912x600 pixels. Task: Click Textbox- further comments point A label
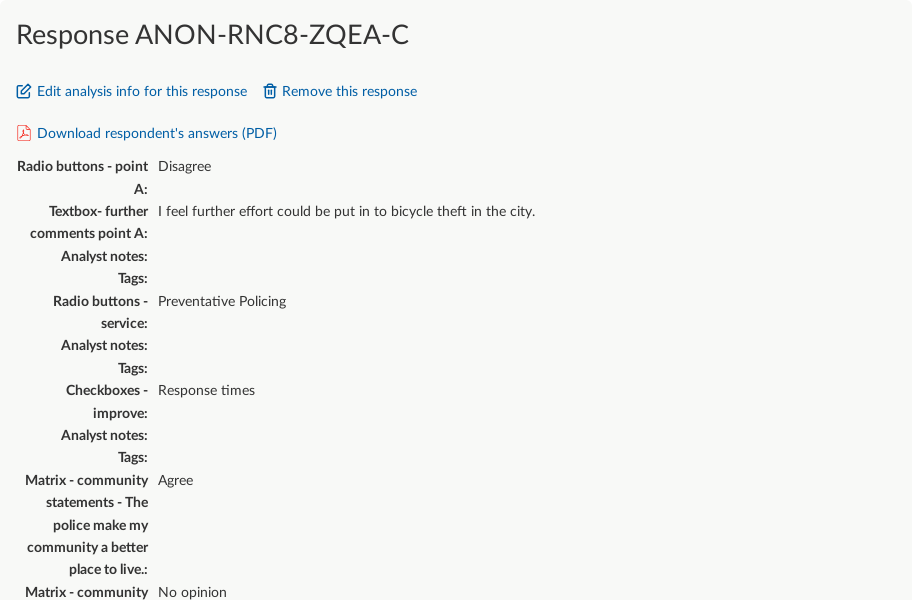pyautogui.click(x=89, y=222)
